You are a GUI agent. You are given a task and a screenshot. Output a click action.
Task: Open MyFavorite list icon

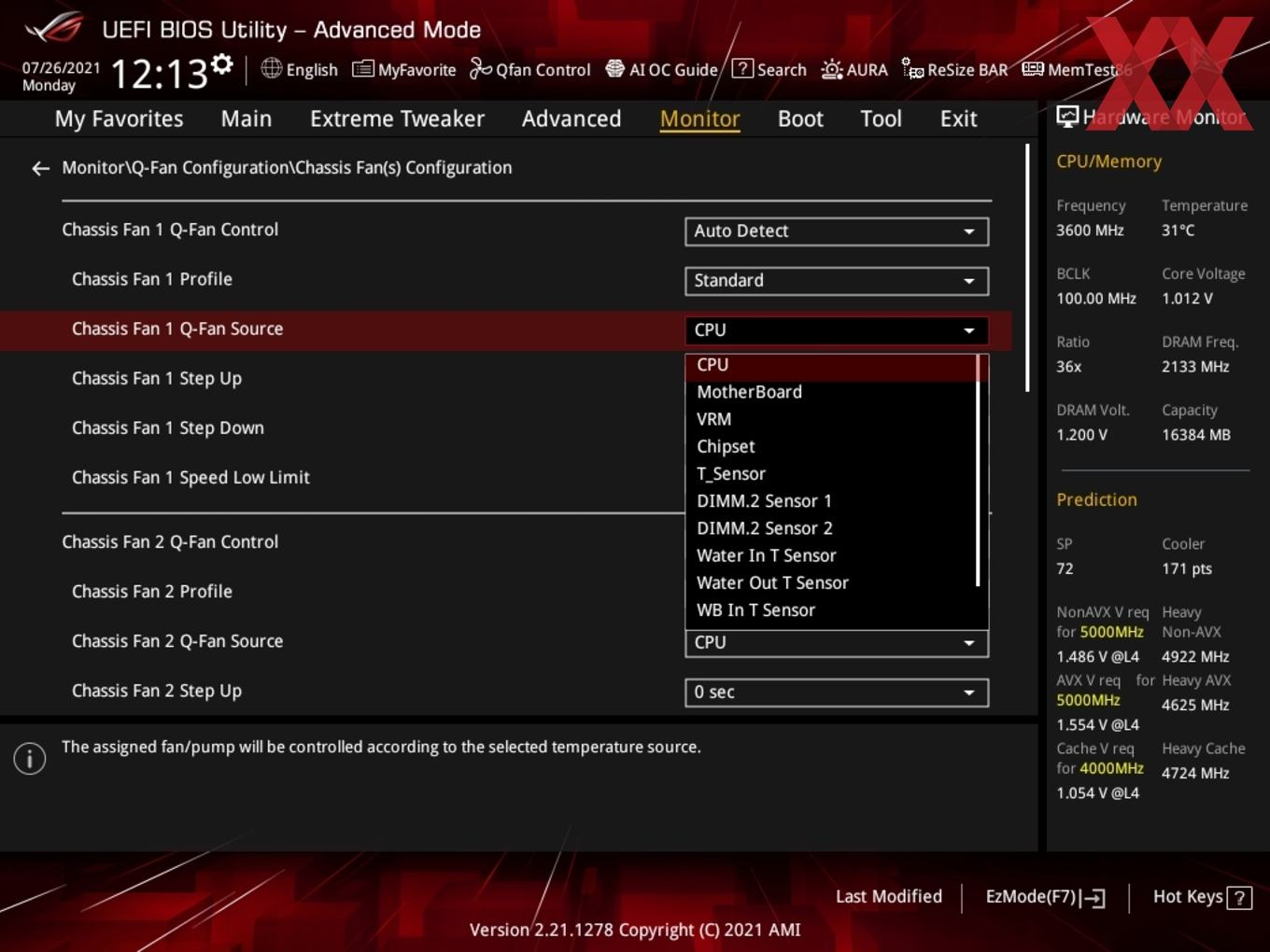tap(362, 69)
